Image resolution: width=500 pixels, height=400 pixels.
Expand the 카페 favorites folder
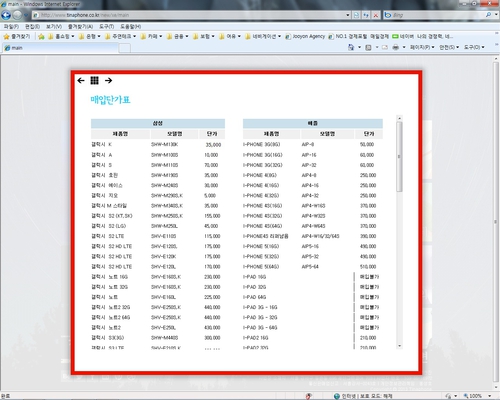pyautogui.click(x=151, y=36)
